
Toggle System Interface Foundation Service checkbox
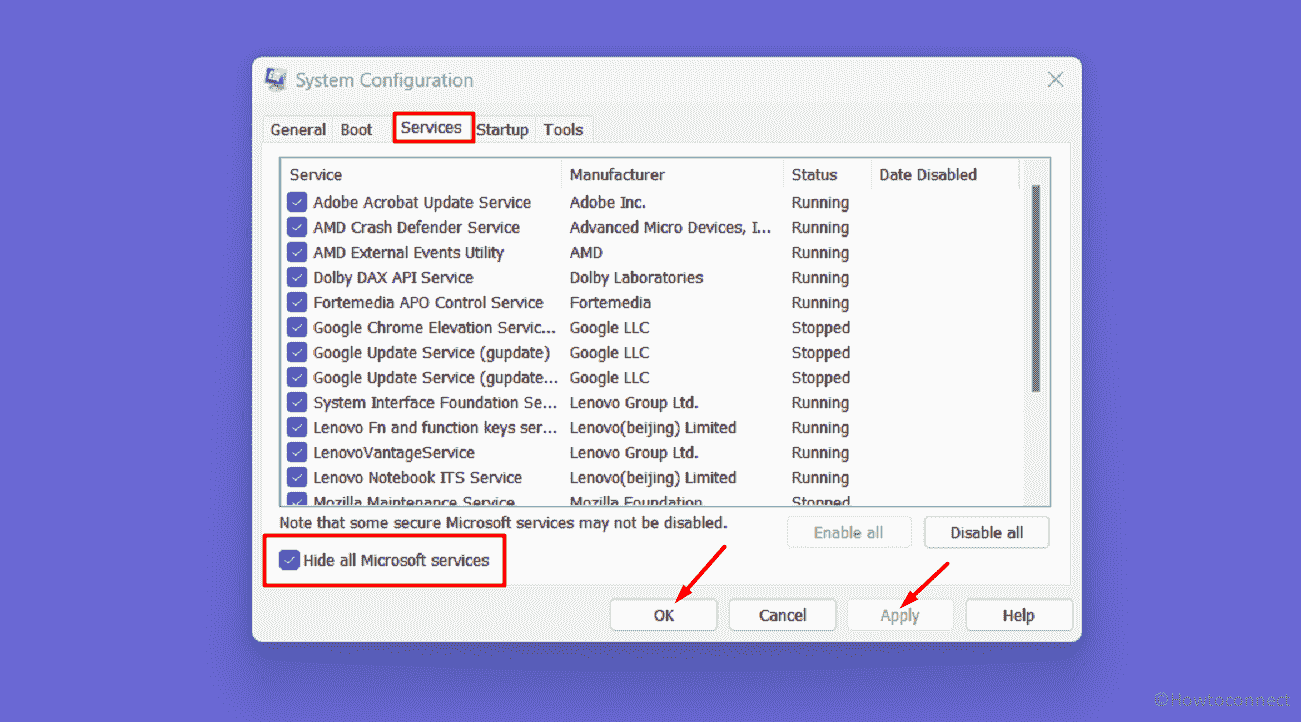297,402
